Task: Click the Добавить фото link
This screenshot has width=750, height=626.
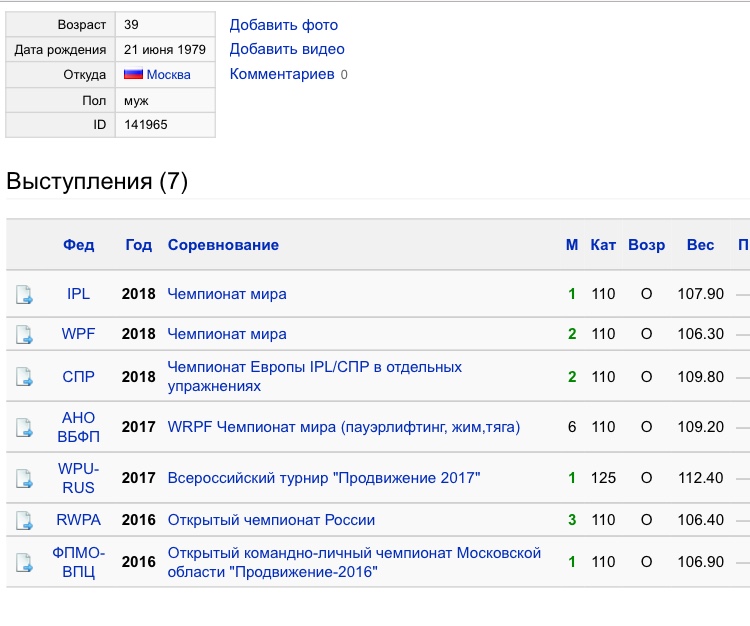Action: [x=284, y=25]
